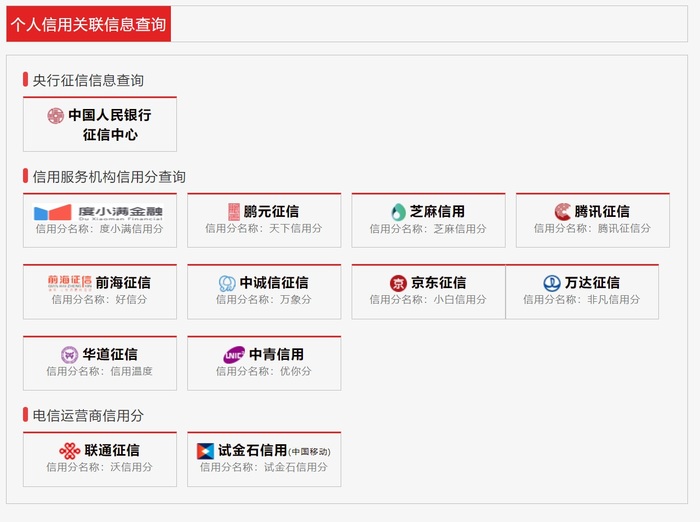Click the 鹏元征信 red seal icon
This screenshot has height=522, width=700.
[234, 212]
